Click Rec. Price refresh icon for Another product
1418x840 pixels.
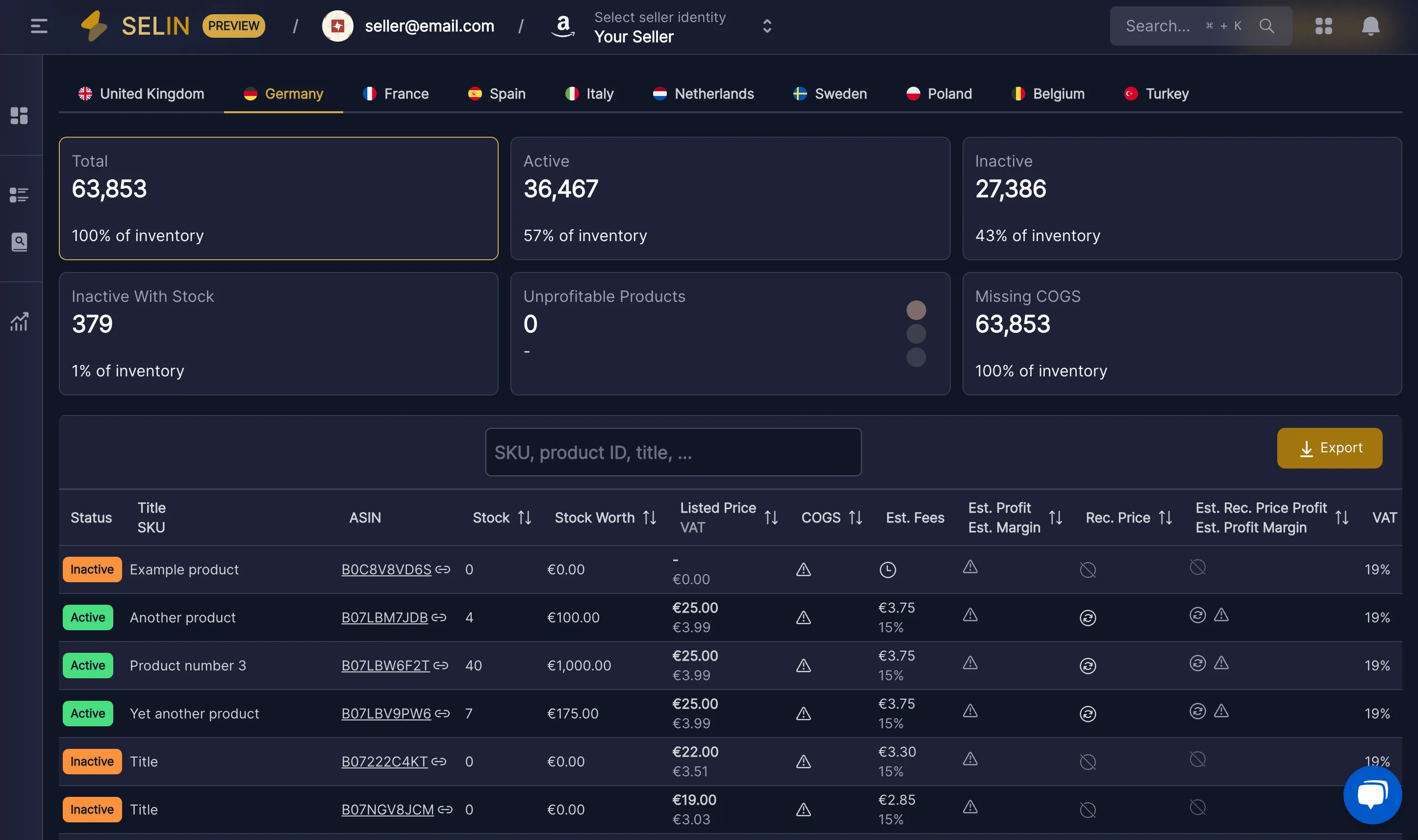(1088, 618)
